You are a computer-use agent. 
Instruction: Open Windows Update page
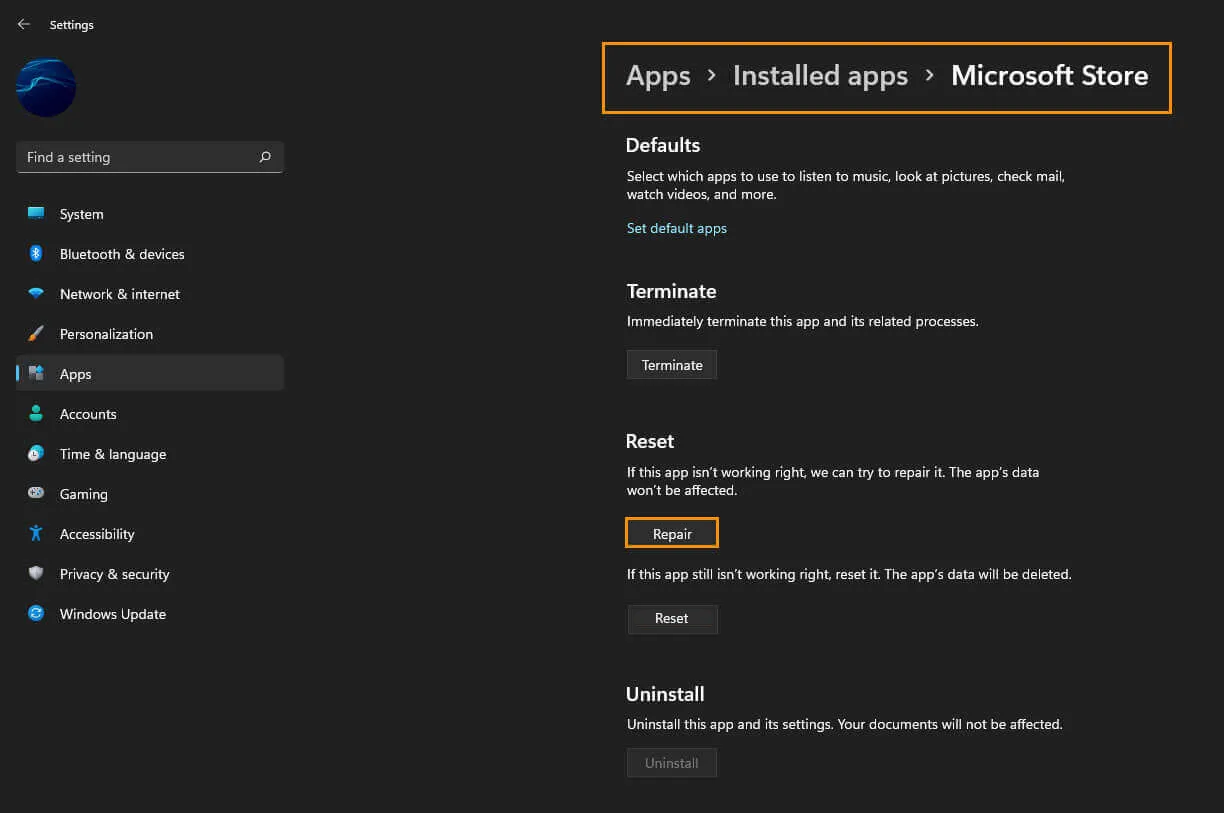[150, 614]
